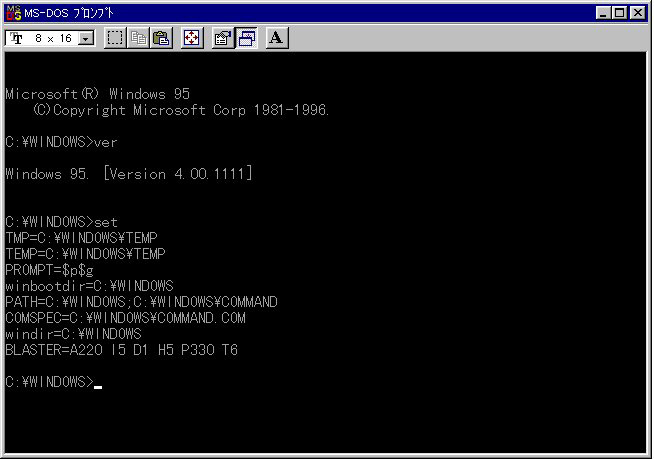Maximize the MS-DOS prompt window
Image resolution: width=654 pixels, height=459 pixels.
pyautogui.click(x=619, y=13)
